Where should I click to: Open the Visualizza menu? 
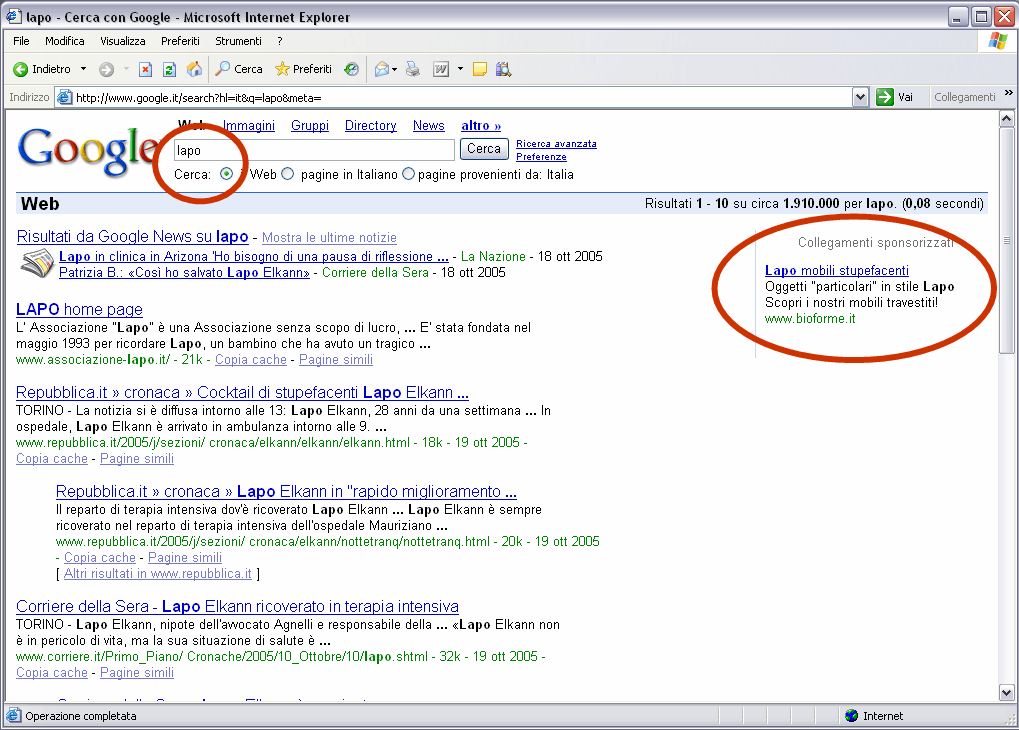pyautogui.click(x=122, y=41)
